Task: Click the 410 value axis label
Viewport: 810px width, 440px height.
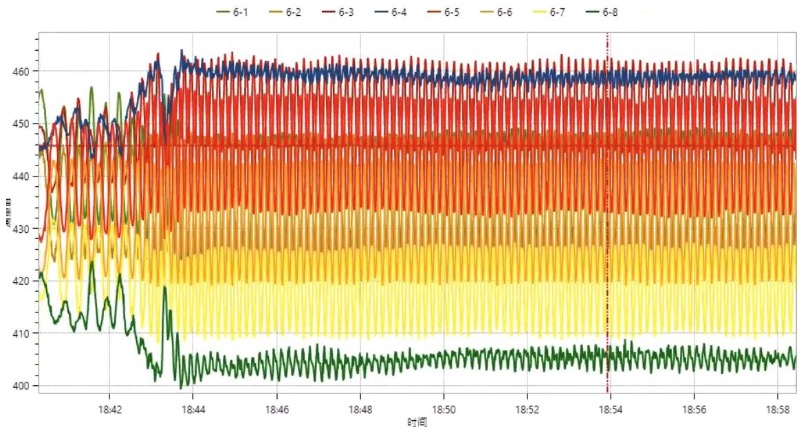Action: tap(21, 334)
